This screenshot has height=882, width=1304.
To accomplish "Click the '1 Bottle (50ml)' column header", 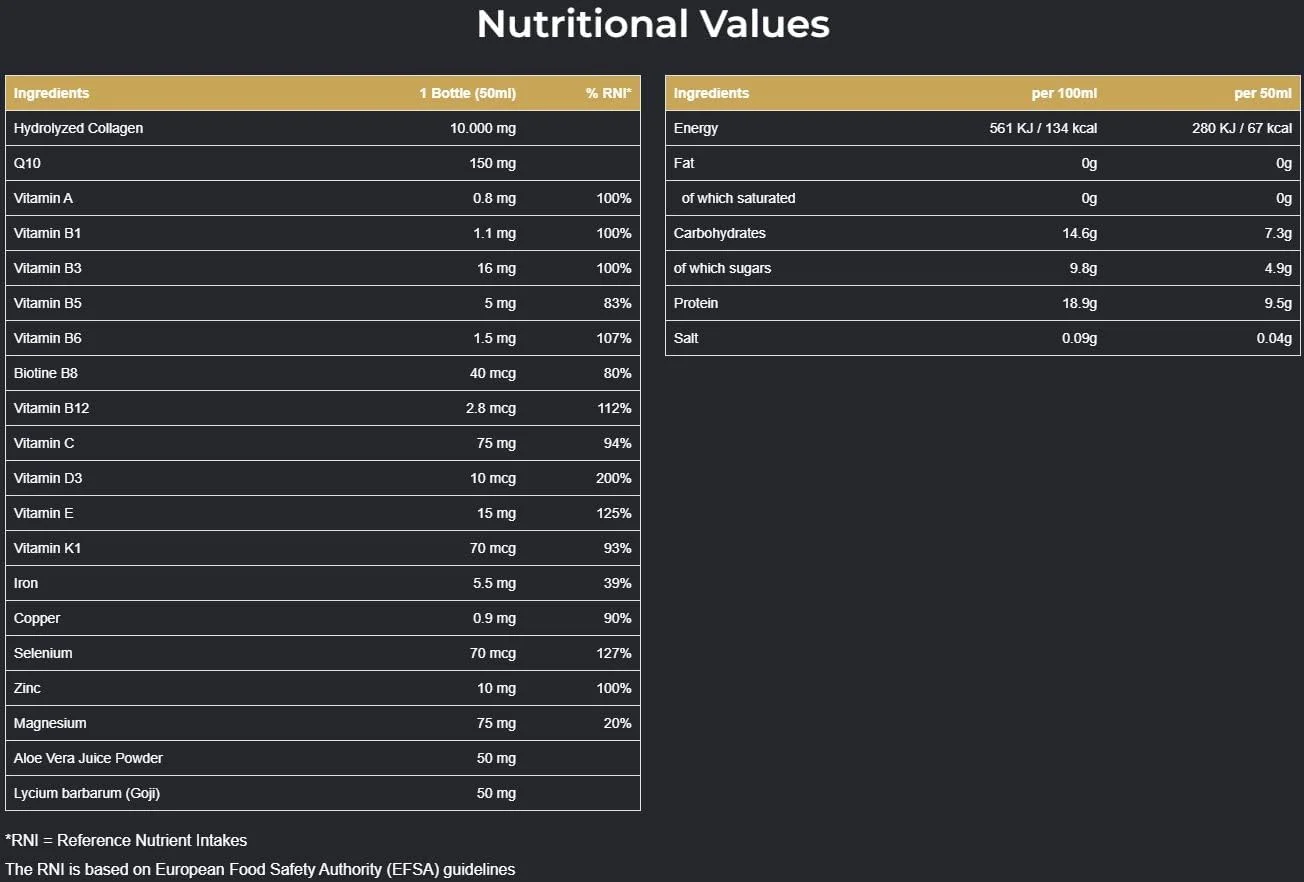I will click(467, 93).
